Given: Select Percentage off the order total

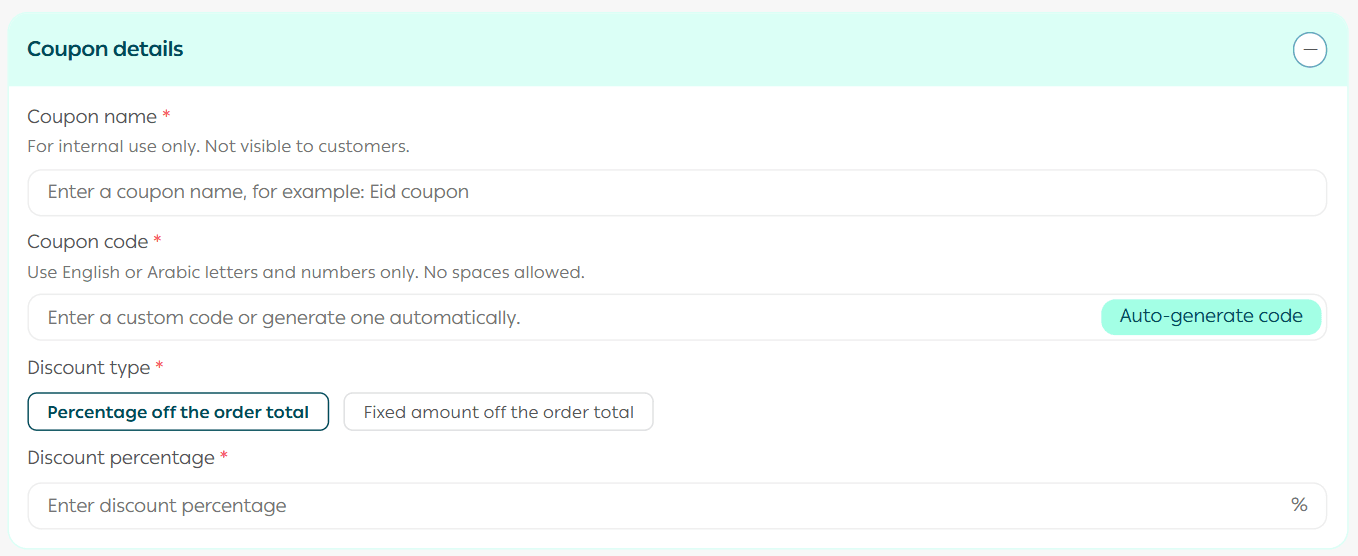Looking at the screenshot, I should [178, 412].
